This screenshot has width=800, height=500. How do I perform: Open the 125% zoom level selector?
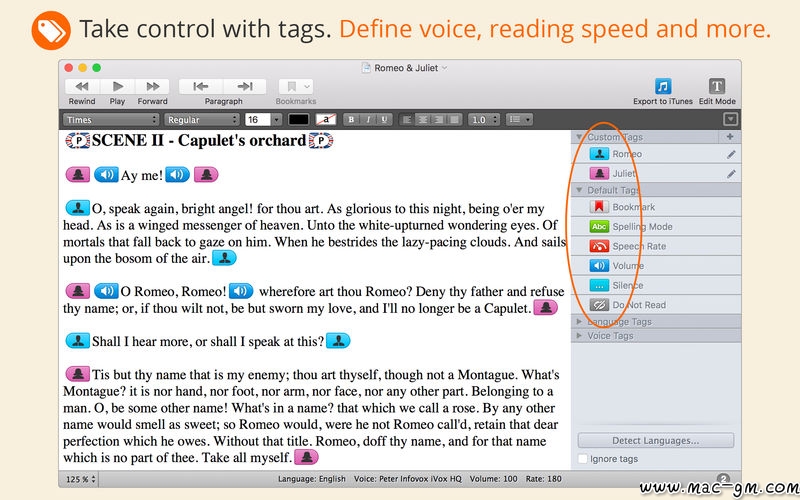click(x=81, y=479)
